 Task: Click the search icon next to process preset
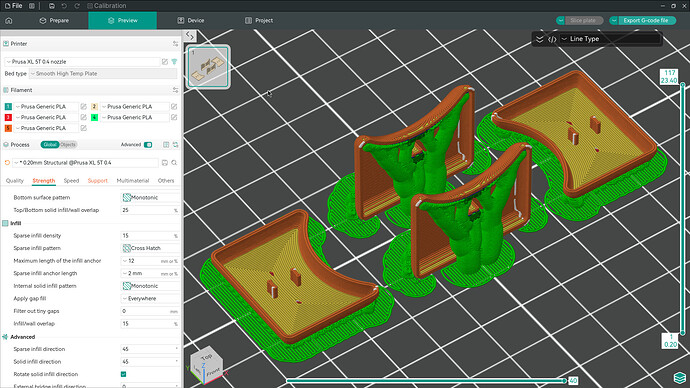click(x=174, y=163)
